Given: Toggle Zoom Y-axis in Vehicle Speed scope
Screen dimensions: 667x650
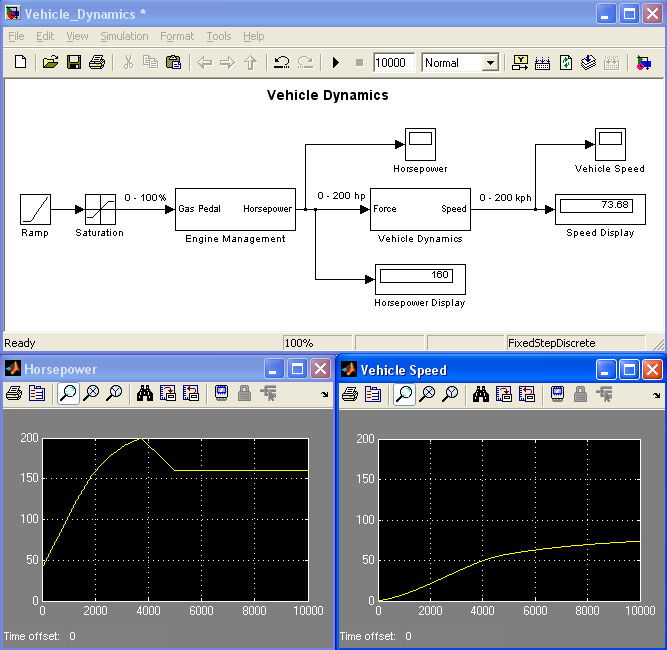Looking at the screenshot, I should (450, 394).
